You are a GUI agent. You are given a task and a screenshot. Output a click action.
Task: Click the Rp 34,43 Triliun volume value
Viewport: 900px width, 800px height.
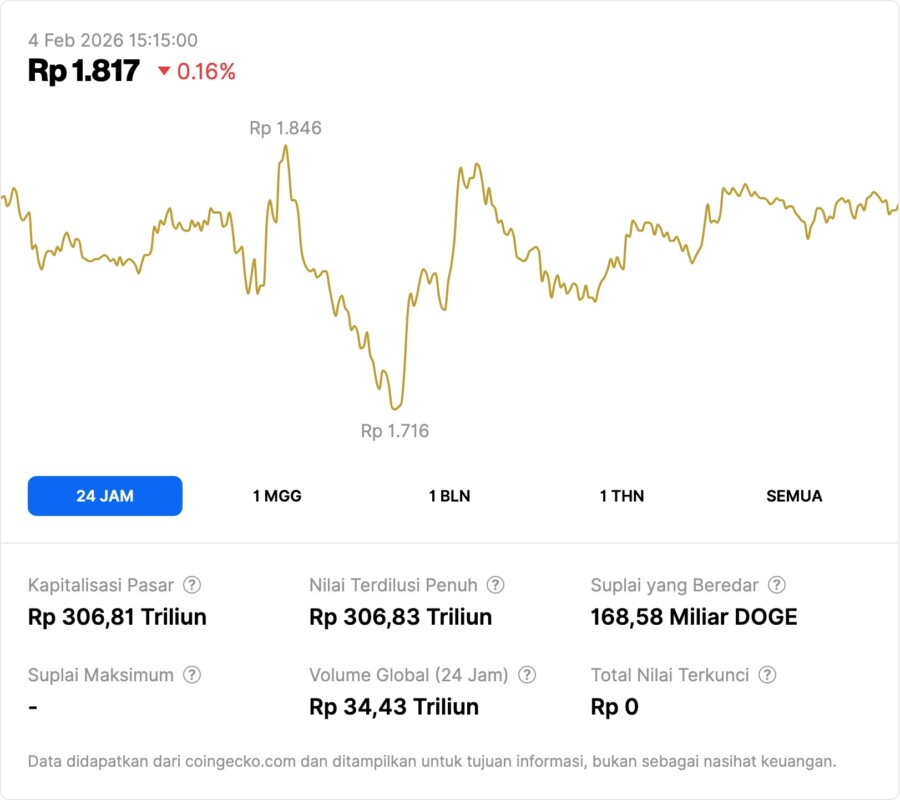(x=394, y=707)
